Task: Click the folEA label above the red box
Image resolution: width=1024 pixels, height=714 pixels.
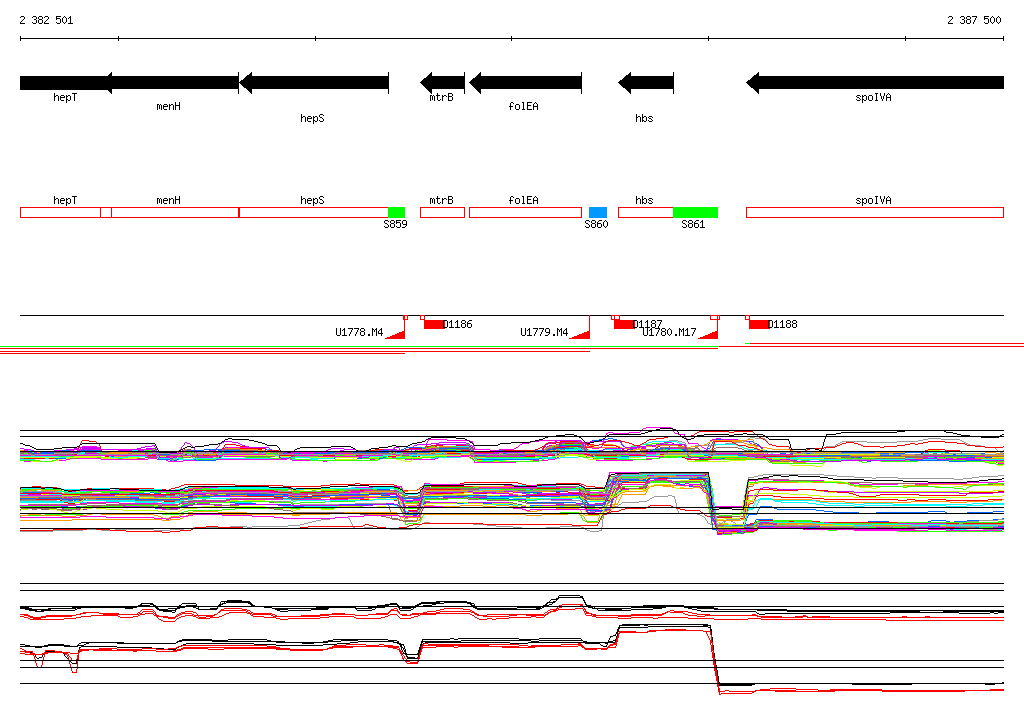Action: (x=524, y=200)
